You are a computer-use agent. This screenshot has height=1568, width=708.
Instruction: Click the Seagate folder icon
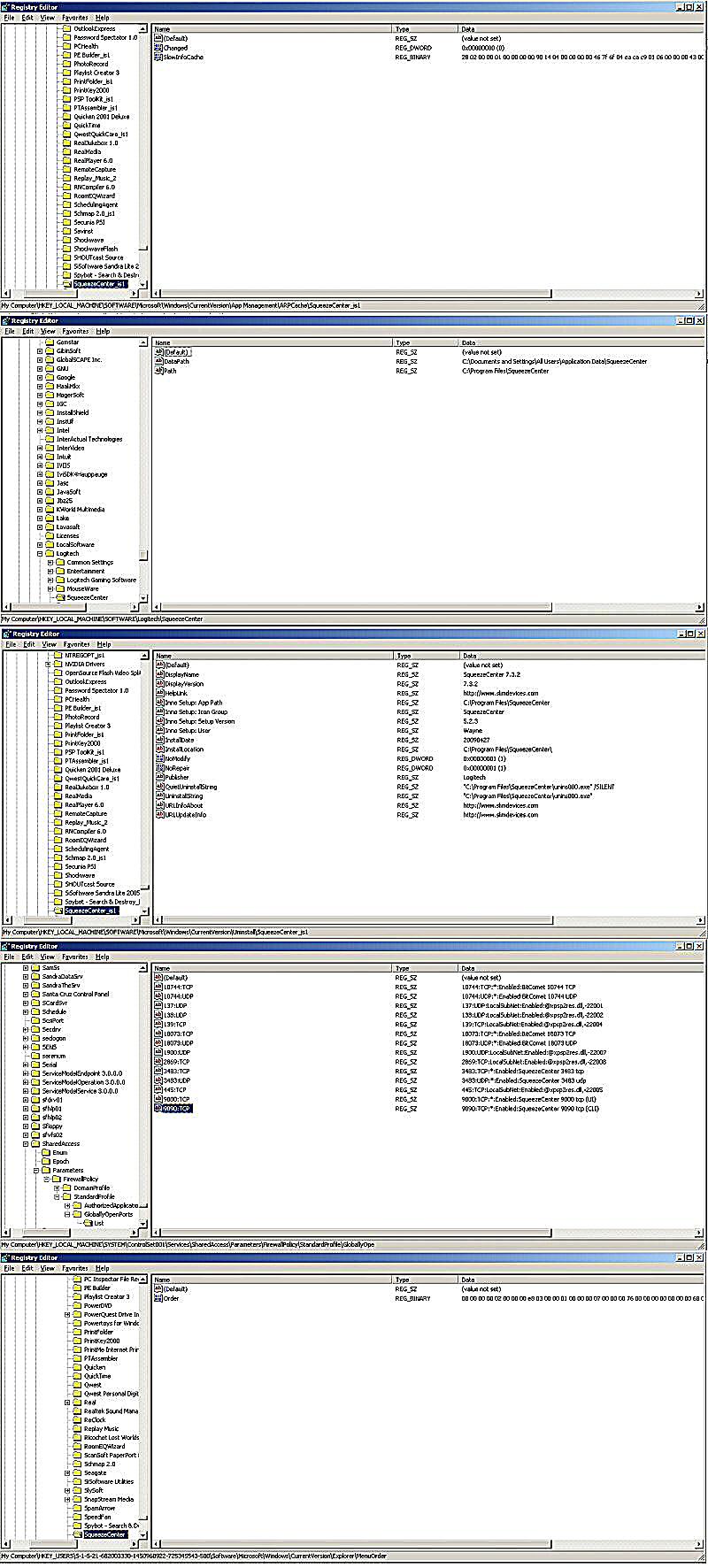click(77, 1472)
